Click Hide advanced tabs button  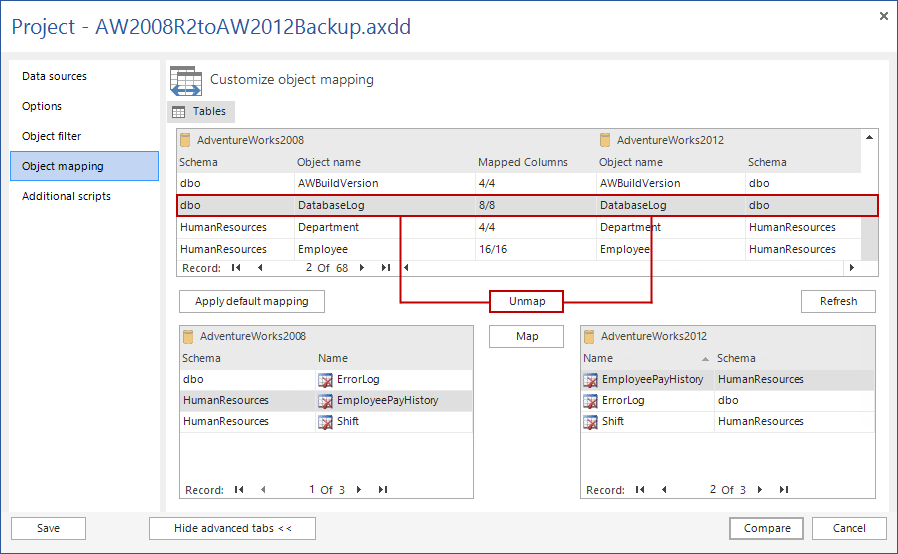pyautogui.click(x=233, y=528)
